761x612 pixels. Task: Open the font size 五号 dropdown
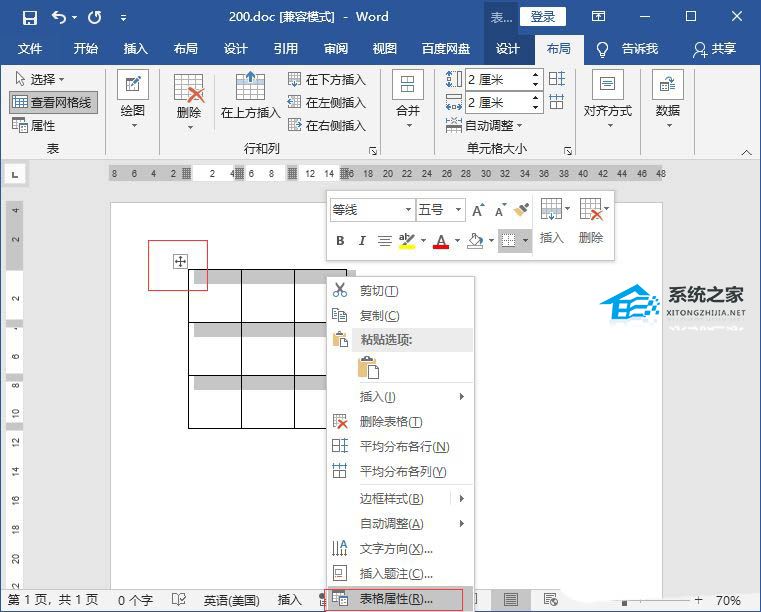pos(458,210)
